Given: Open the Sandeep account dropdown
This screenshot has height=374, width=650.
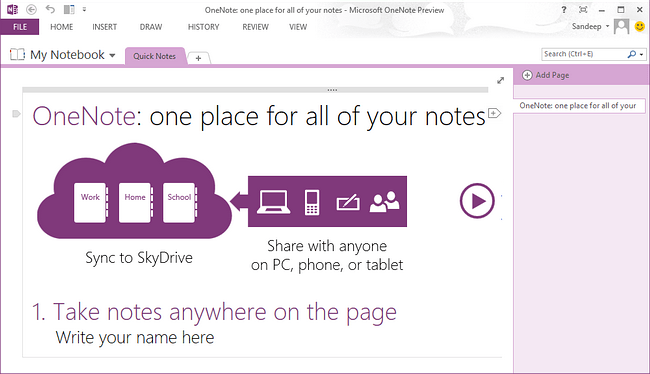Looking at the screenshot, I should tap(590, 27).
